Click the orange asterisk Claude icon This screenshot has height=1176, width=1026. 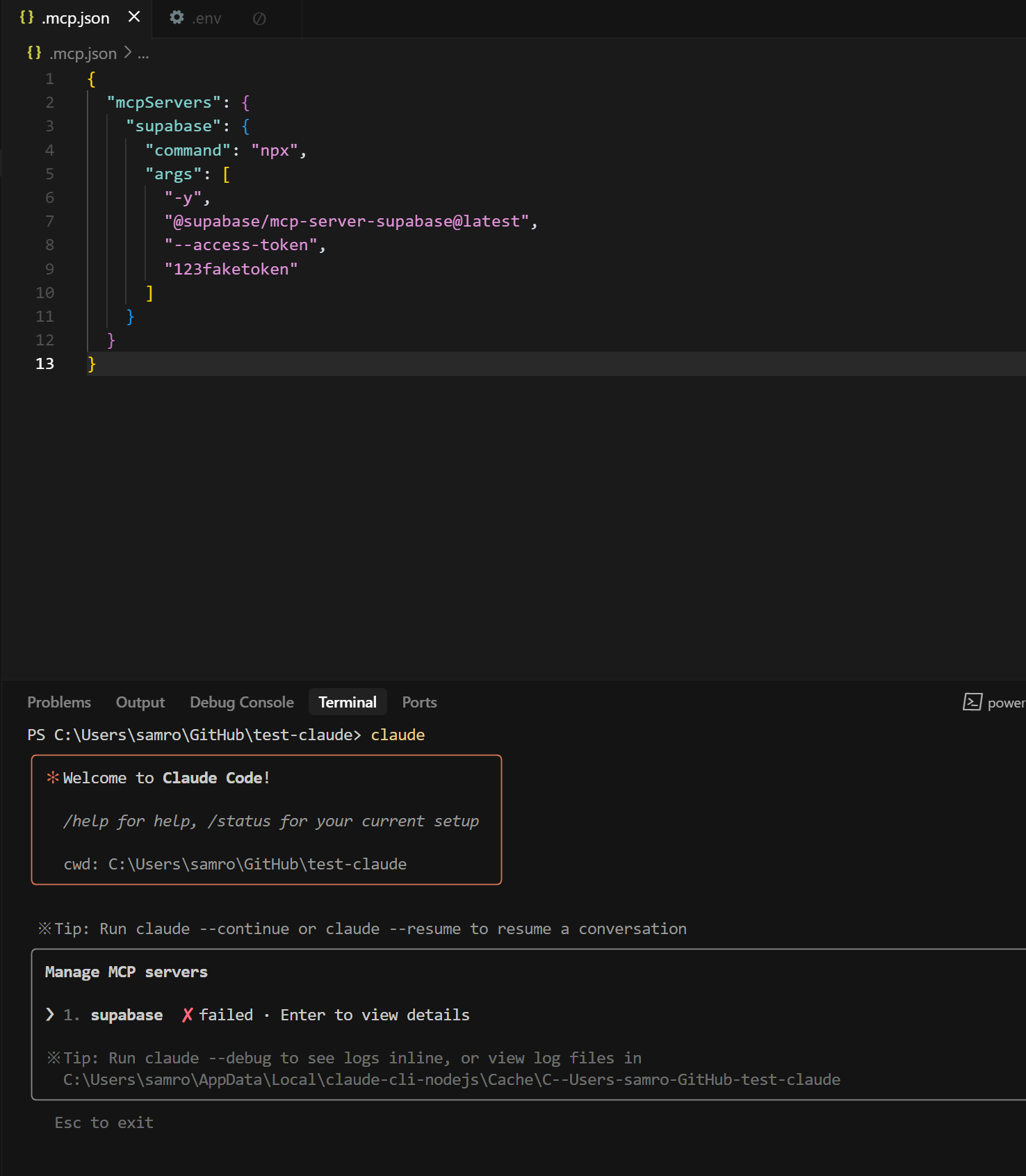pos(53,777)
